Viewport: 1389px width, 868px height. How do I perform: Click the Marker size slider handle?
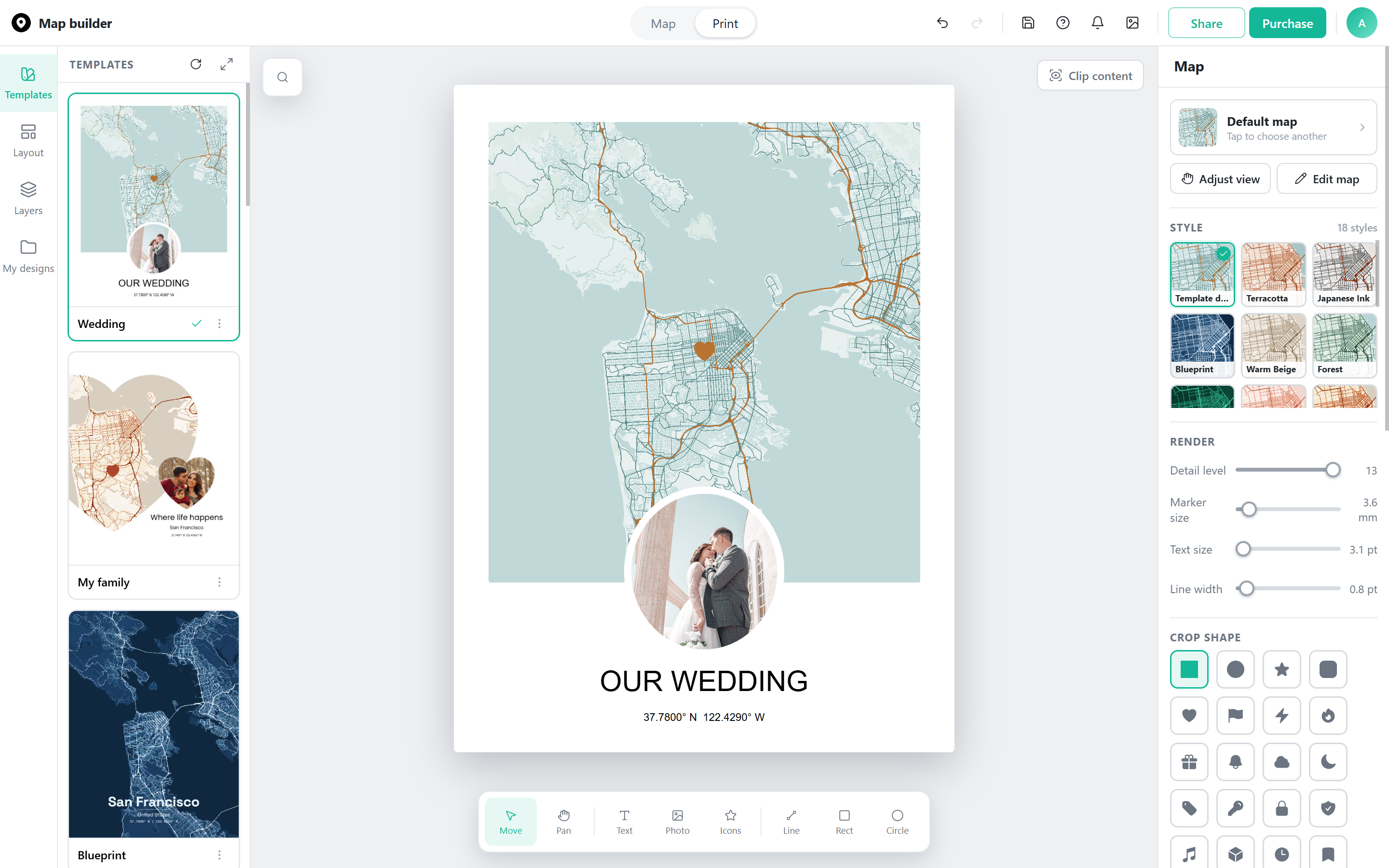1249,509
